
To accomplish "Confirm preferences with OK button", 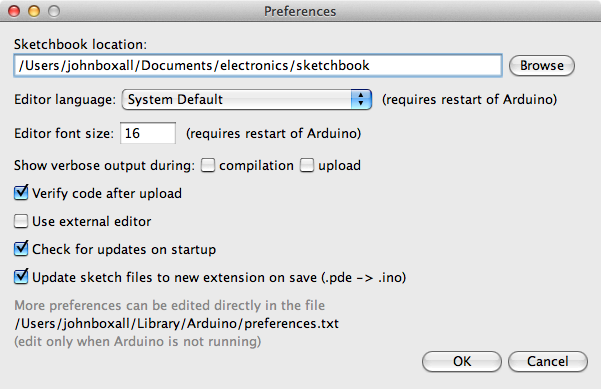I will point(462,361).
